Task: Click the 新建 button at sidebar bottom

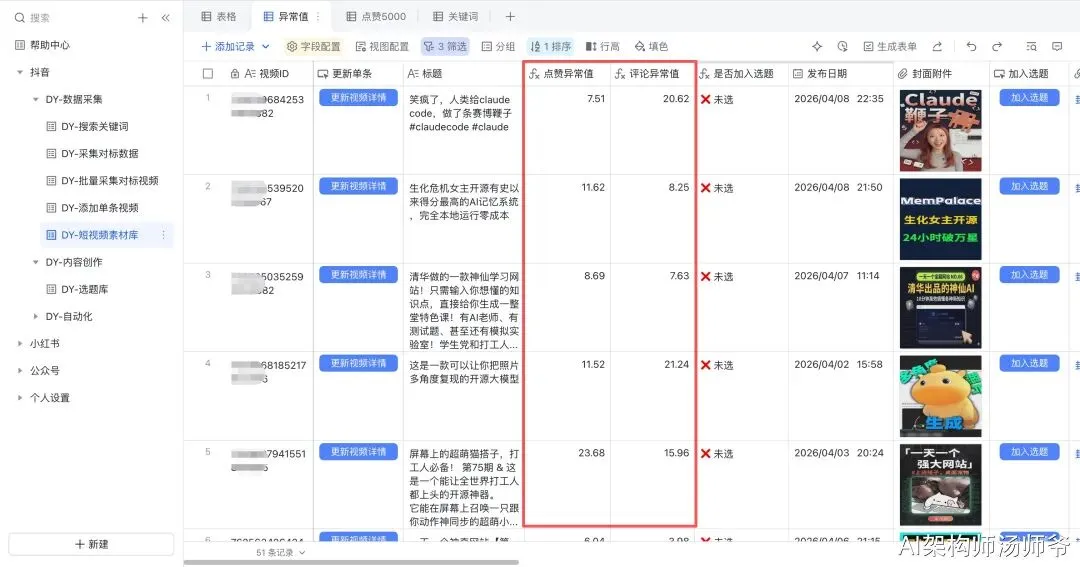Action: [91, 544]
